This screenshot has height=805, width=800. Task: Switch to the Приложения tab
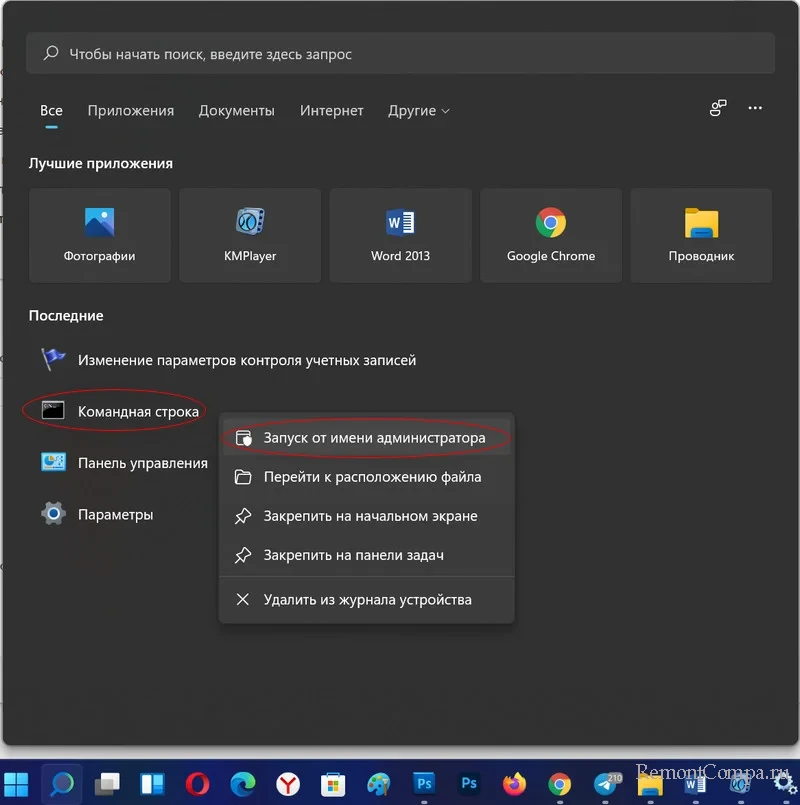130,111
